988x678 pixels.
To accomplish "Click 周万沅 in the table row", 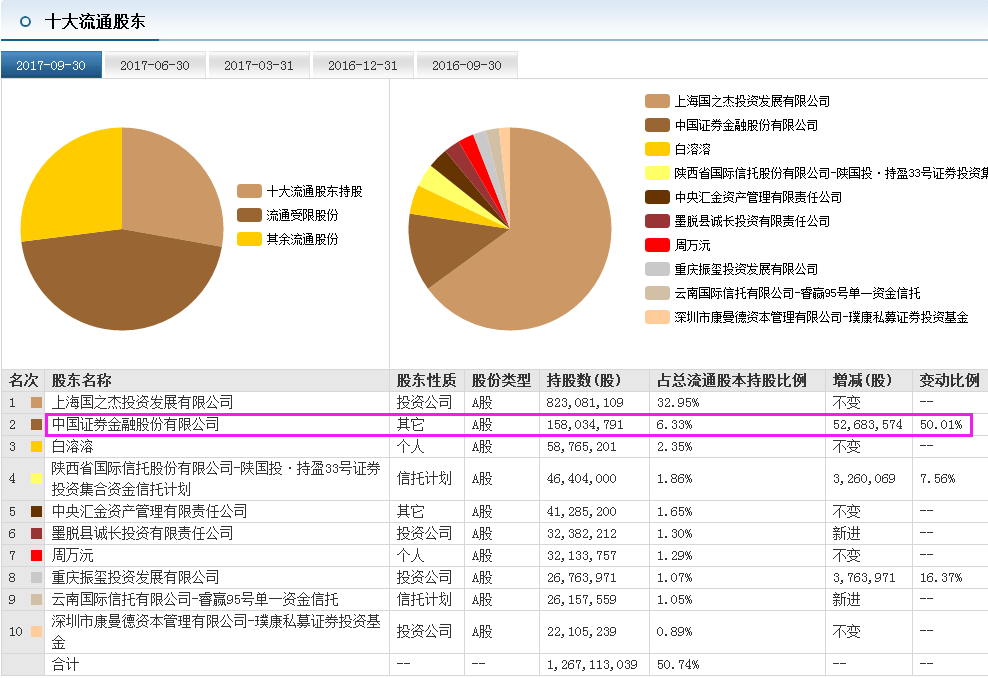I will [72, 555].
